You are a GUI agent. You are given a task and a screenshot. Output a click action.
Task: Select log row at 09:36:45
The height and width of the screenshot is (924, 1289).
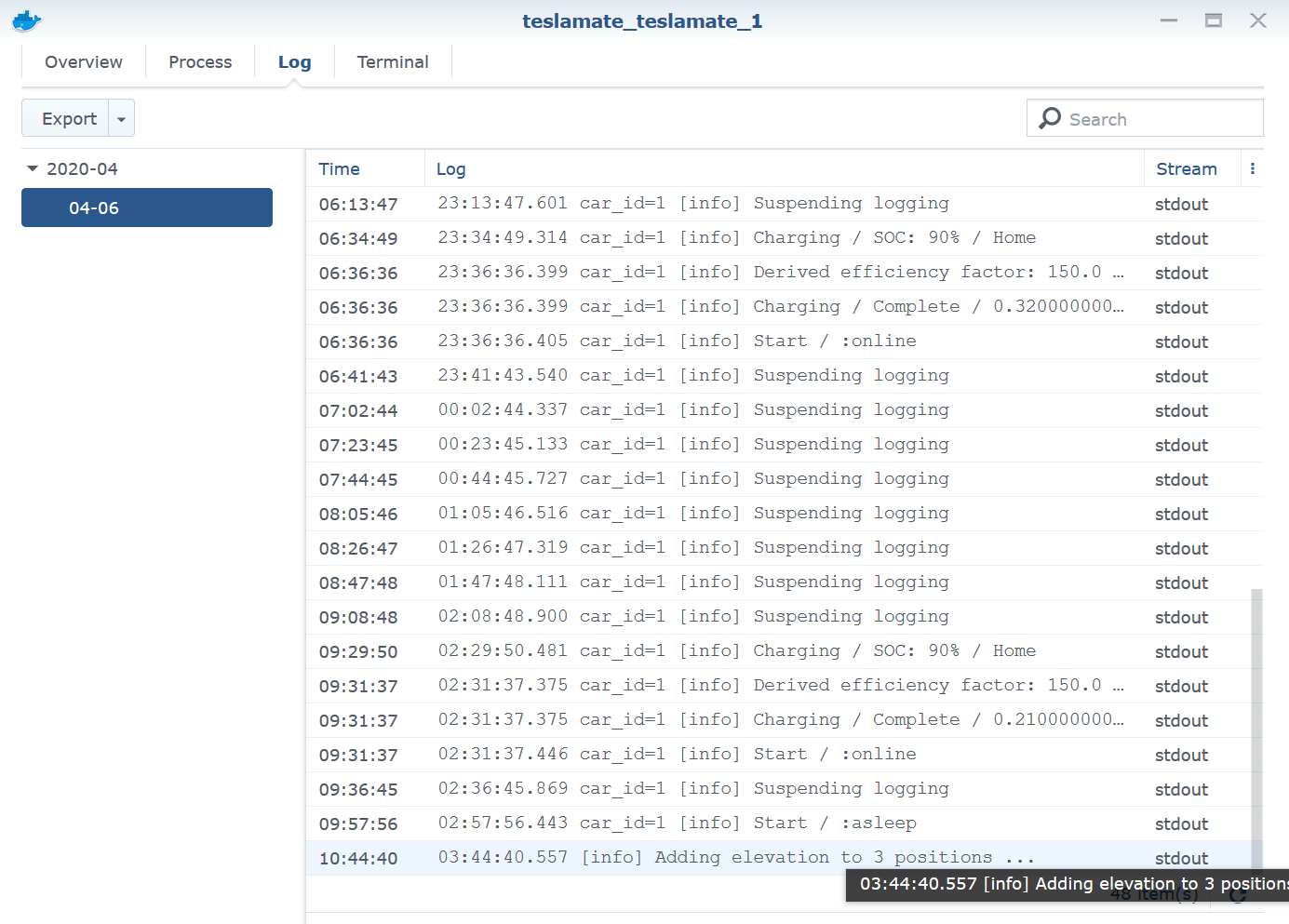tap(785, 789)
